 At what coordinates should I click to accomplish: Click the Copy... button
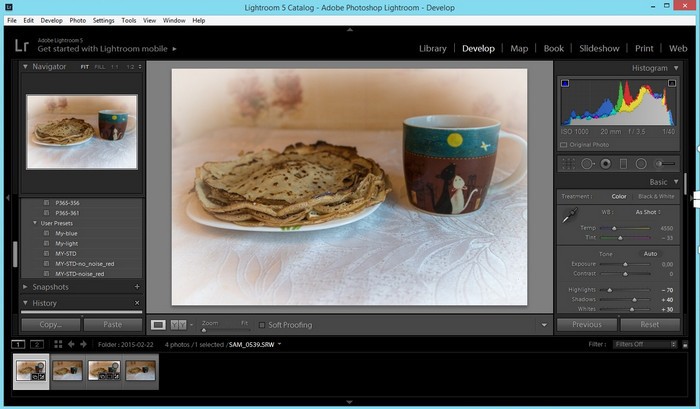click(51, 325)
